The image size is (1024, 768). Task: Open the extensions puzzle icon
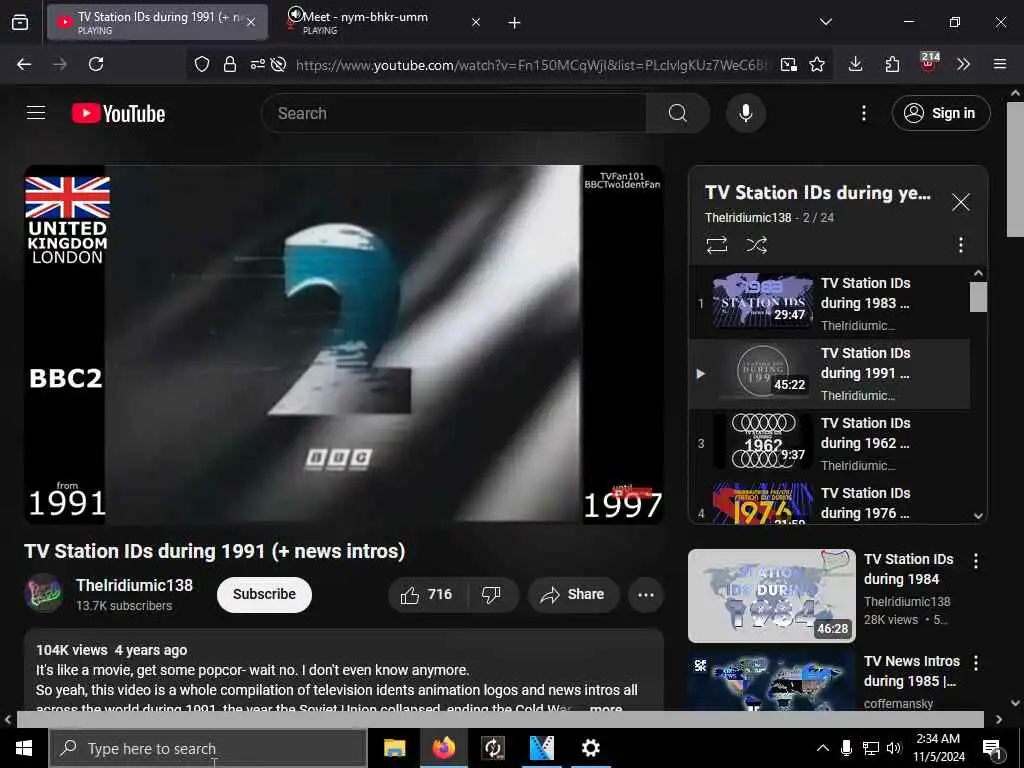(892, 64)
